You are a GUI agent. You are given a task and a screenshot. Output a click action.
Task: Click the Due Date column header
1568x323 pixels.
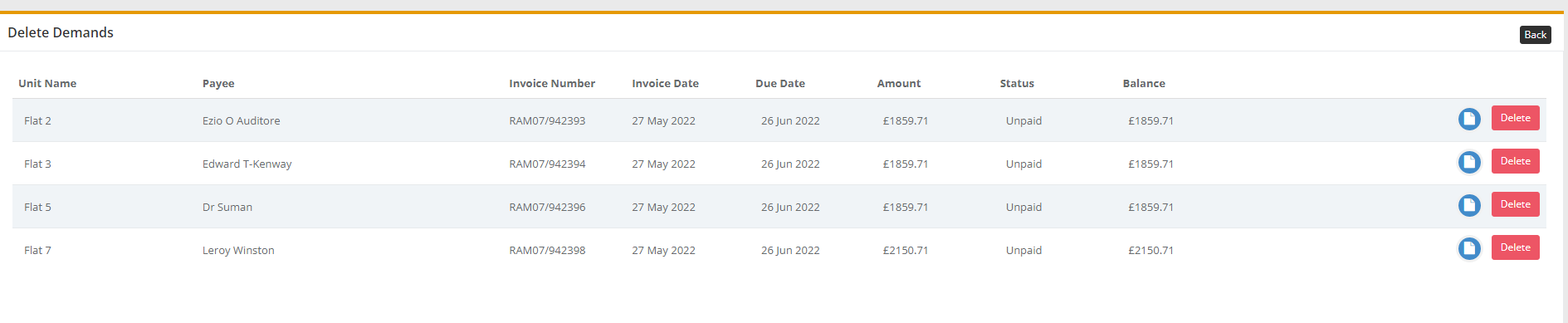point(780,83)
